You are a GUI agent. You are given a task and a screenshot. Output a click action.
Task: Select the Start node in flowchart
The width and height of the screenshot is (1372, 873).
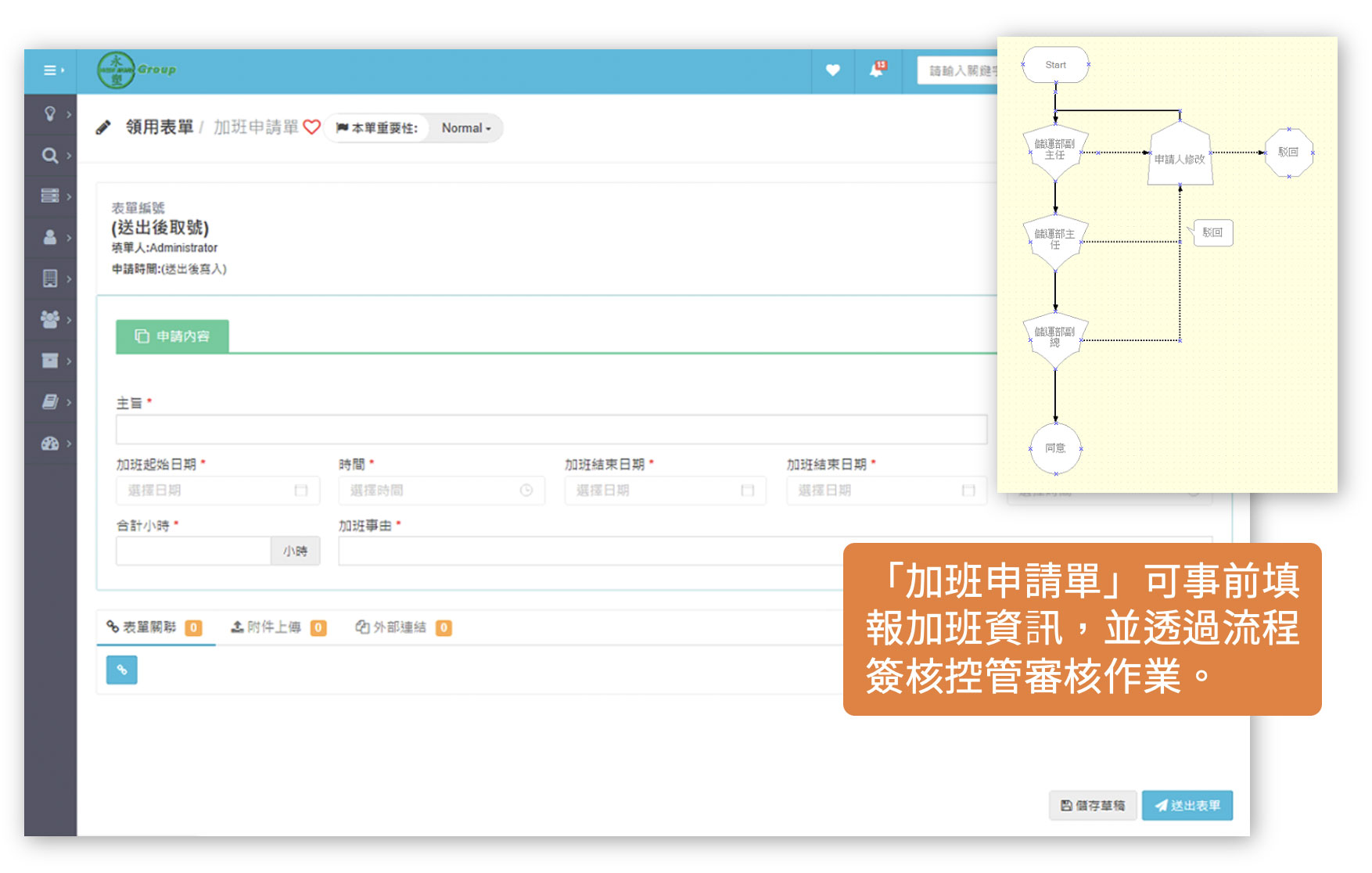click(1055, 65)
